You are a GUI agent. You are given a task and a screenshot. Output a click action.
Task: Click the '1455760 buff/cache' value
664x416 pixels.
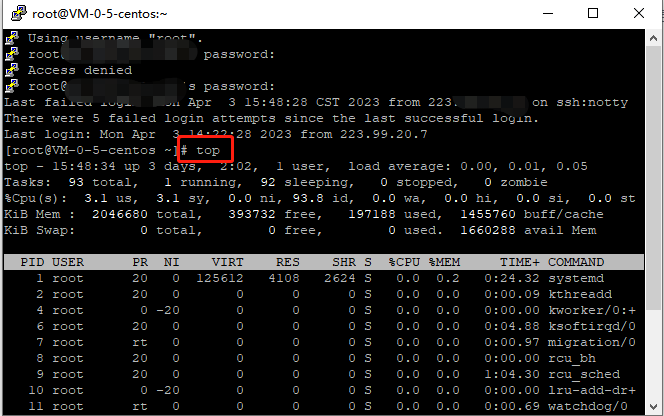click(x=531, y=214)
